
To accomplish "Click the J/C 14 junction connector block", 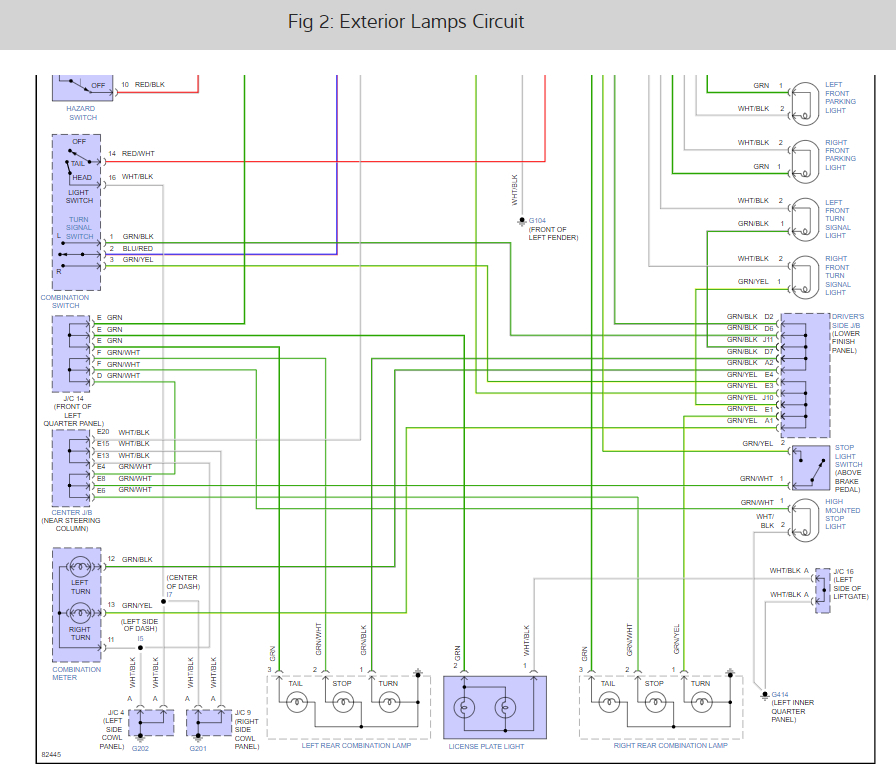I will pyautogui.click(x=71, y=353).
